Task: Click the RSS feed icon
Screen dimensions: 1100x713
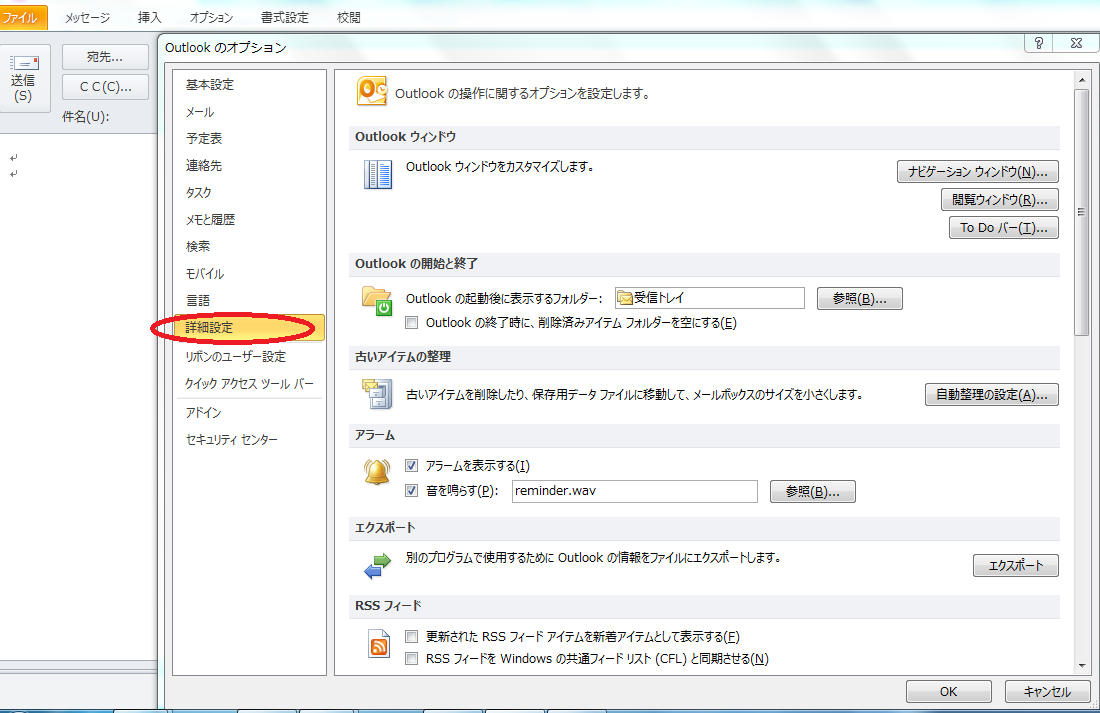Action: [x=379, y=644]
